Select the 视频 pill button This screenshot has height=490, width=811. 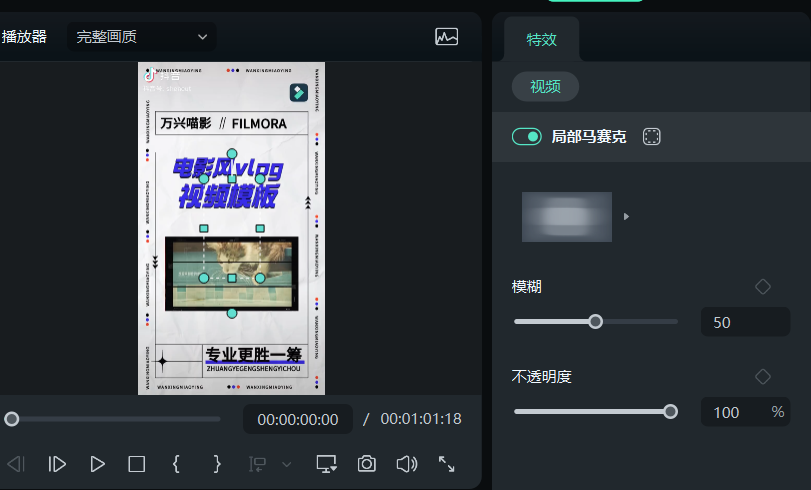[545, 86]
